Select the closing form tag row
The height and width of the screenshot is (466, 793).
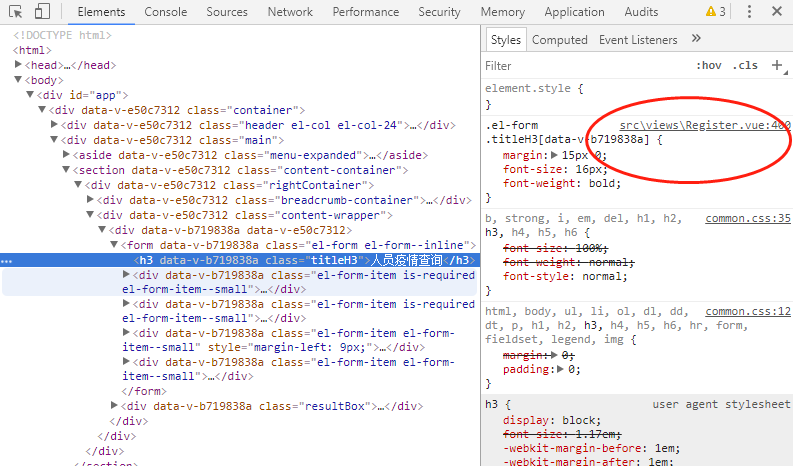144,391
